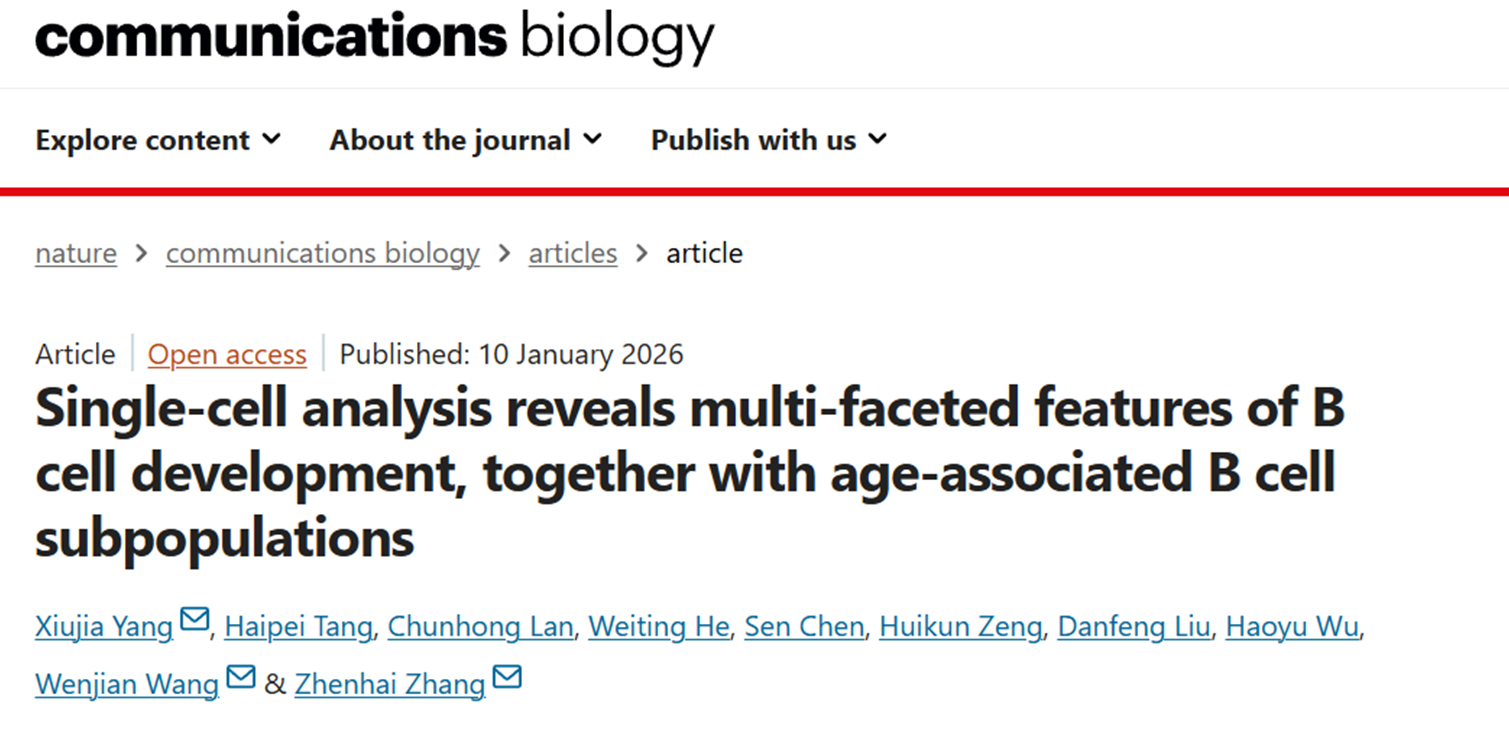Expand the Publish with us menu

(768, 140)
